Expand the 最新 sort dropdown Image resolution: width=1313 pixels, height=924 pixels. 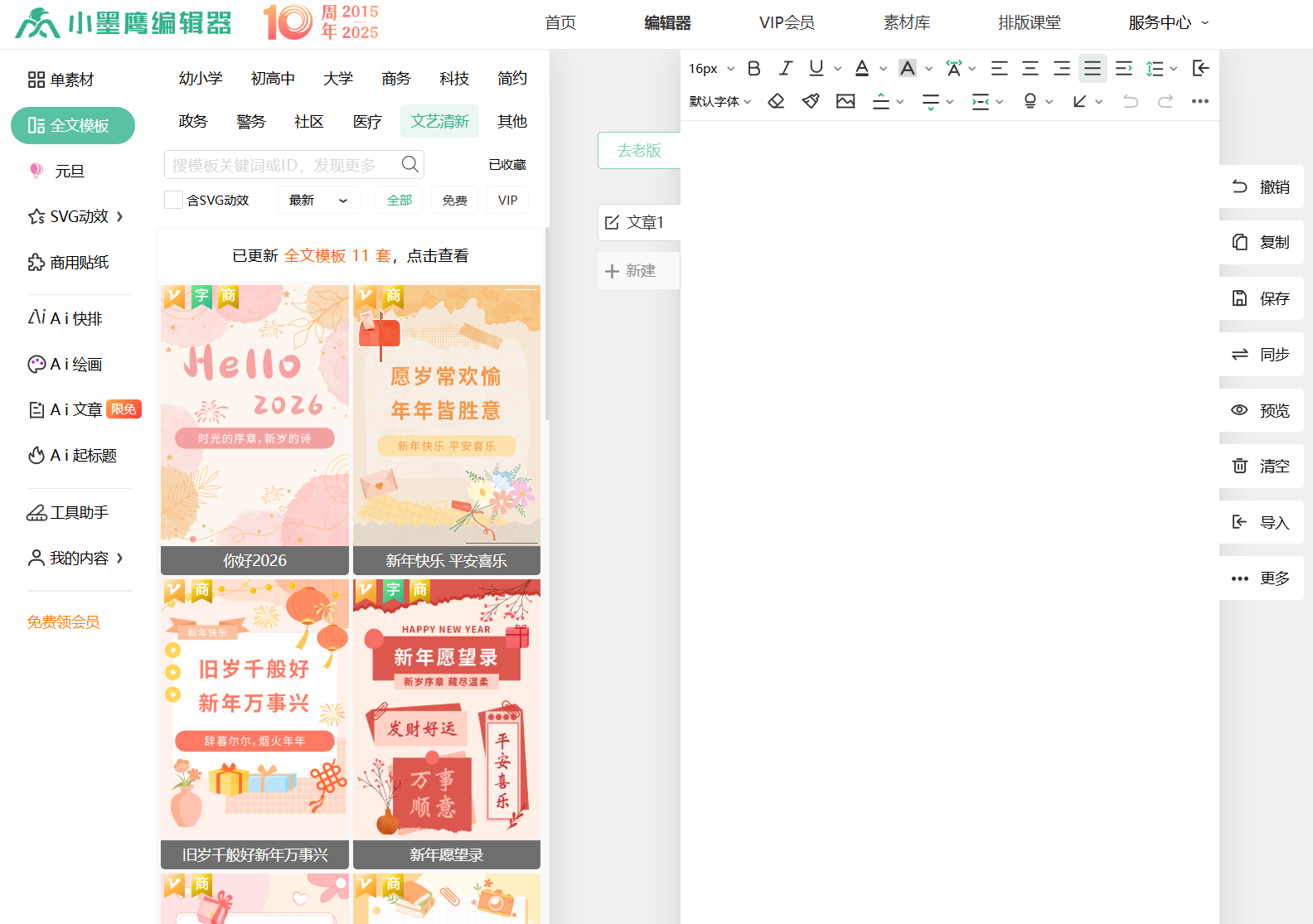tap(318, 200)
